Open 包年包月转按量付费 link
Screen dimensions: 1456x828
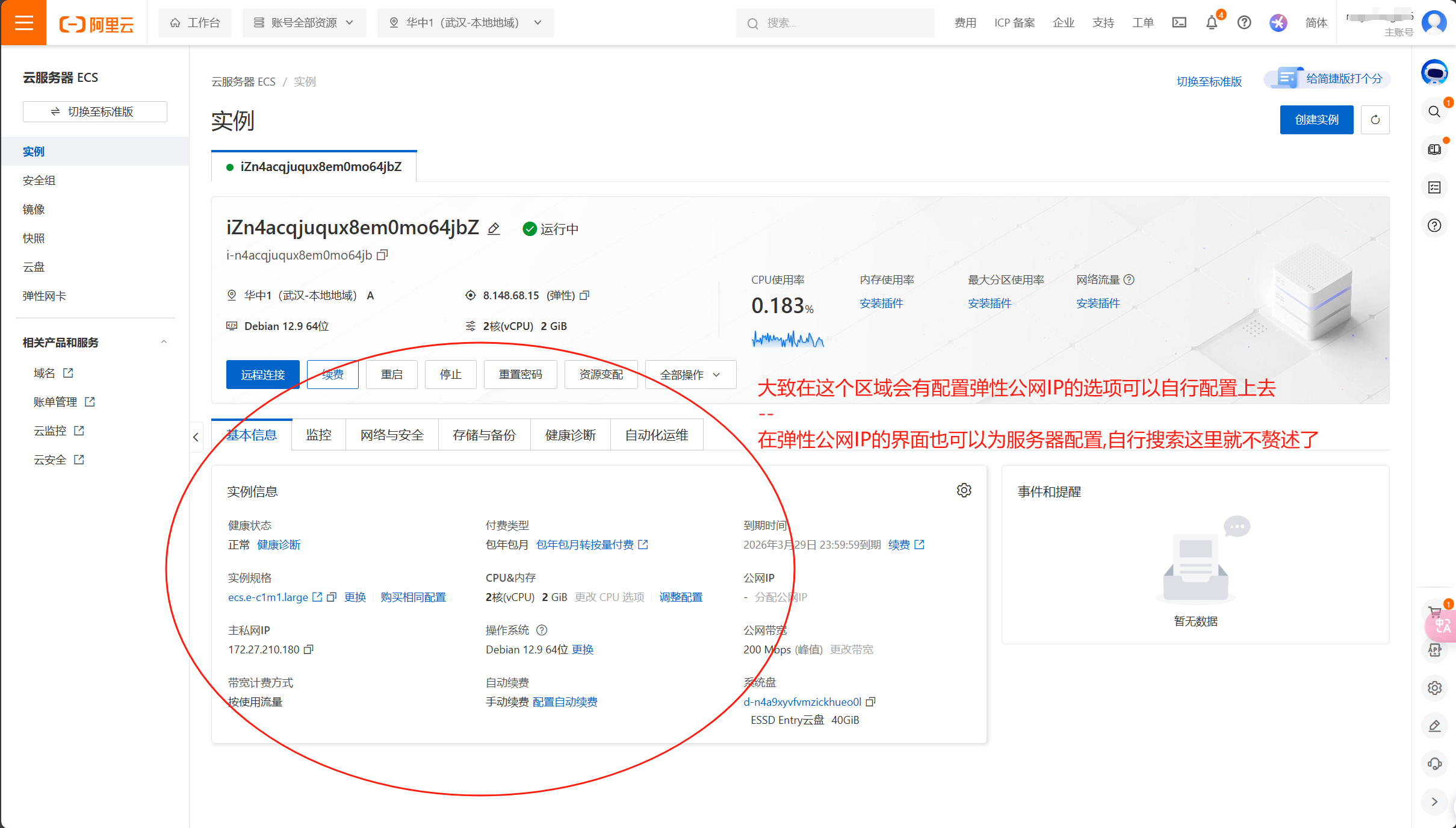pyautogui.click(x=592, y=545)
